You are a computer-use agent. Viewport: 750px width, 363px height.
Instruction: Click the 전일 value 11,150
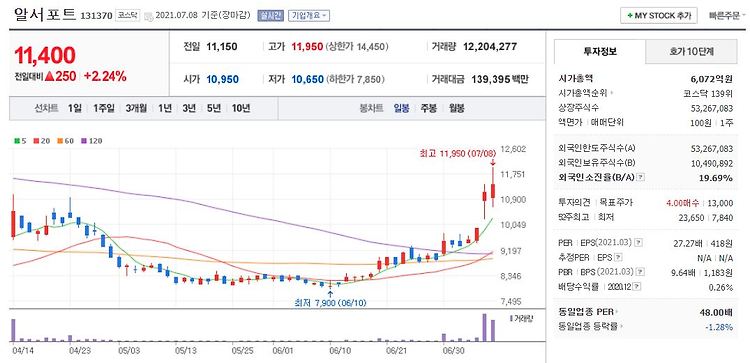coord(222,47)
